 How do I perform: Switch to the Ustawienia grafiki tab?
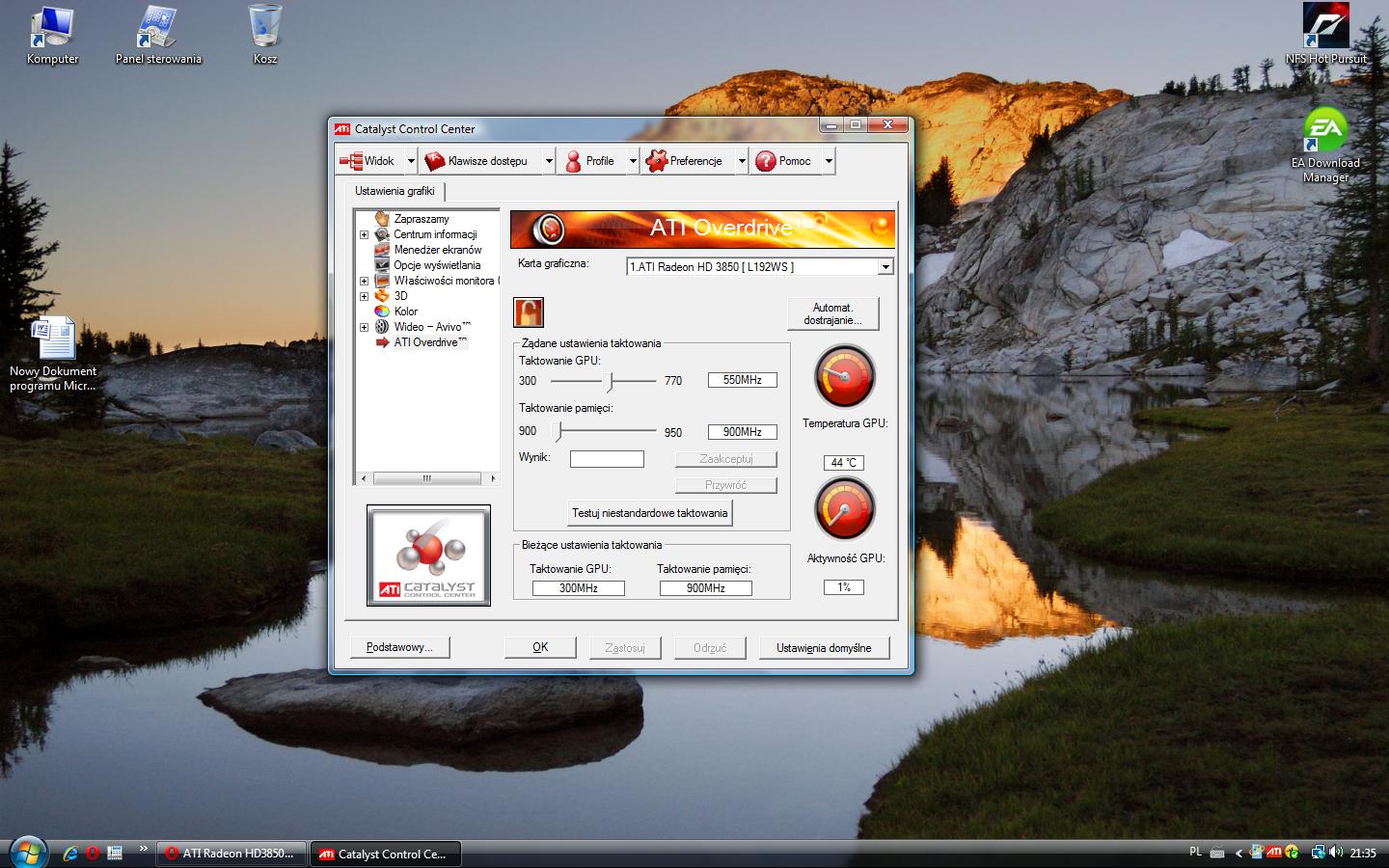coord(395,191)
